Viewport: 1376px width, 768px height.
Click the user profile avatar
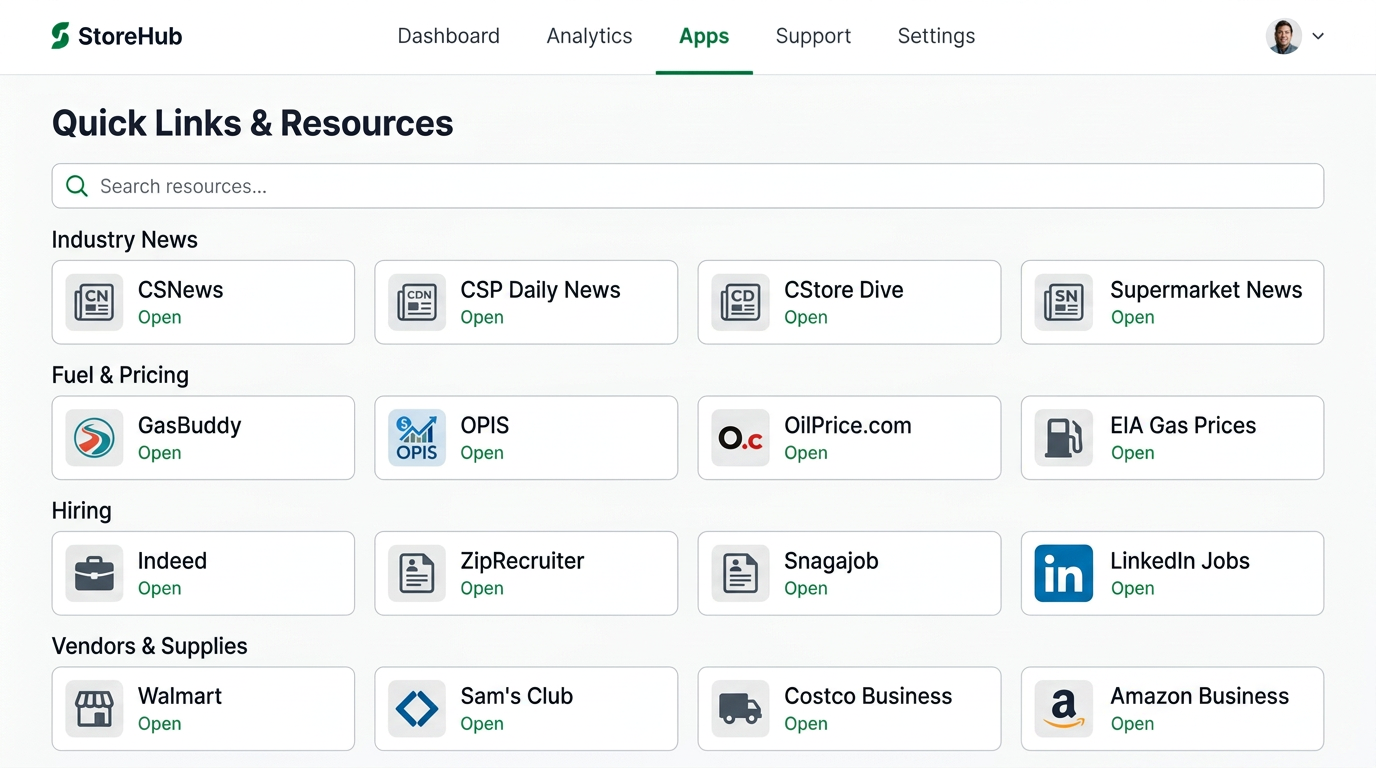(1284, 36)
